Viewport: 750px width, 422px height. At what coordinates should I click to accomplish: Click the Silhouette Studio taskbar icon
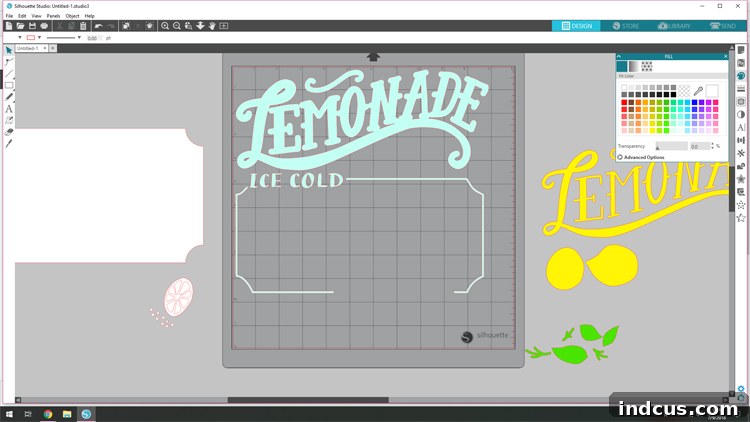(x=86, y=414)
